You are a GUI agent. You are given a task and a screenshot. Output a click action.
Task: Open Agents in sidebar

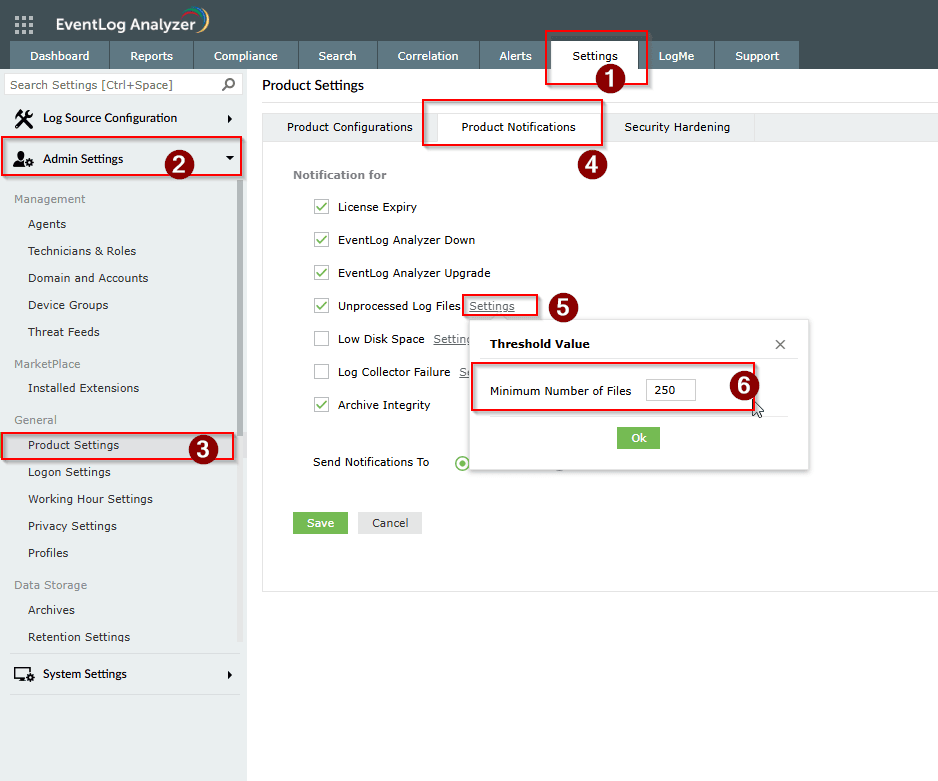tap(47, 224)
